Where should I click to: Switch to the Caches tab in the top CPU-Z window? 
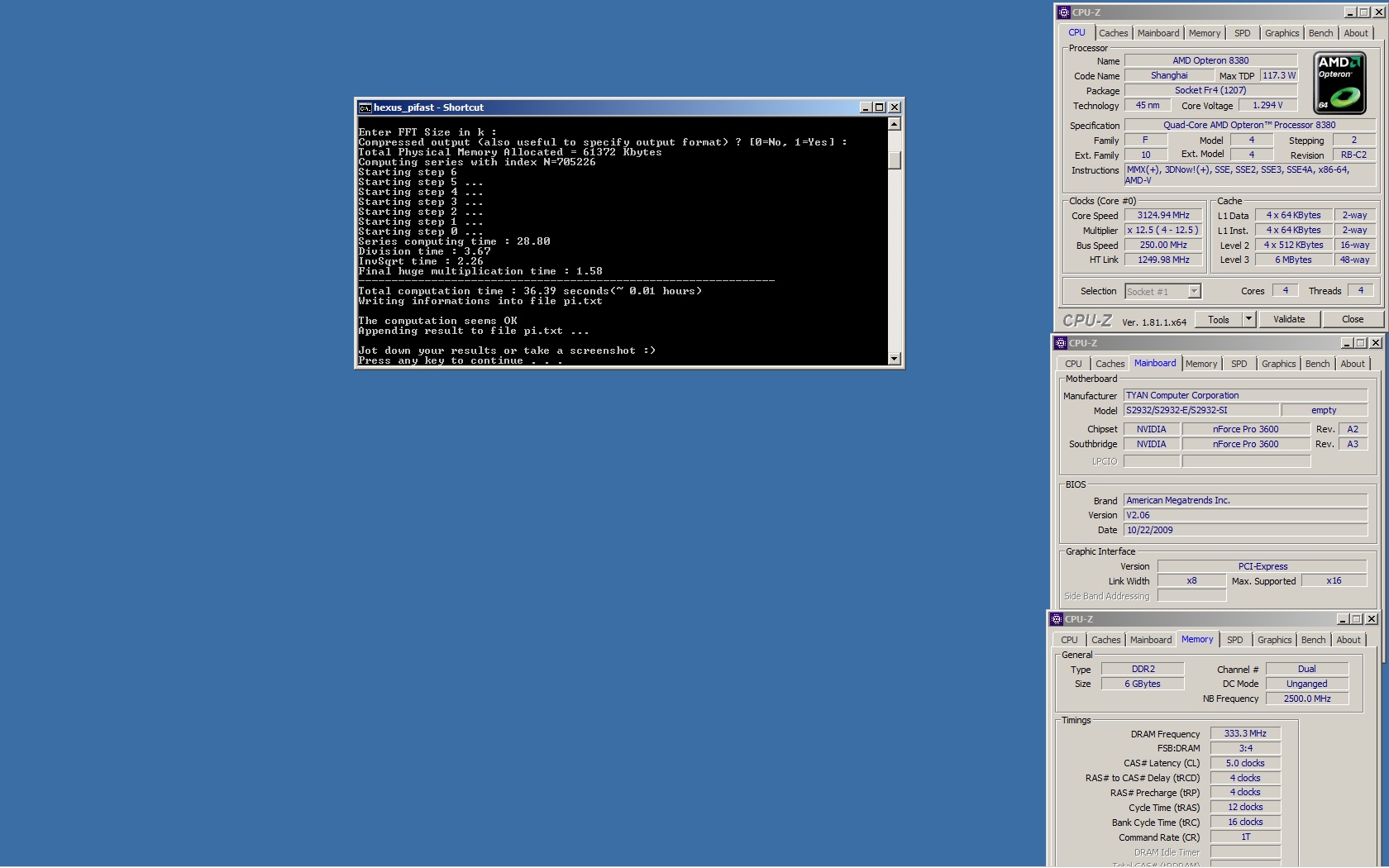coord(1113,33)
